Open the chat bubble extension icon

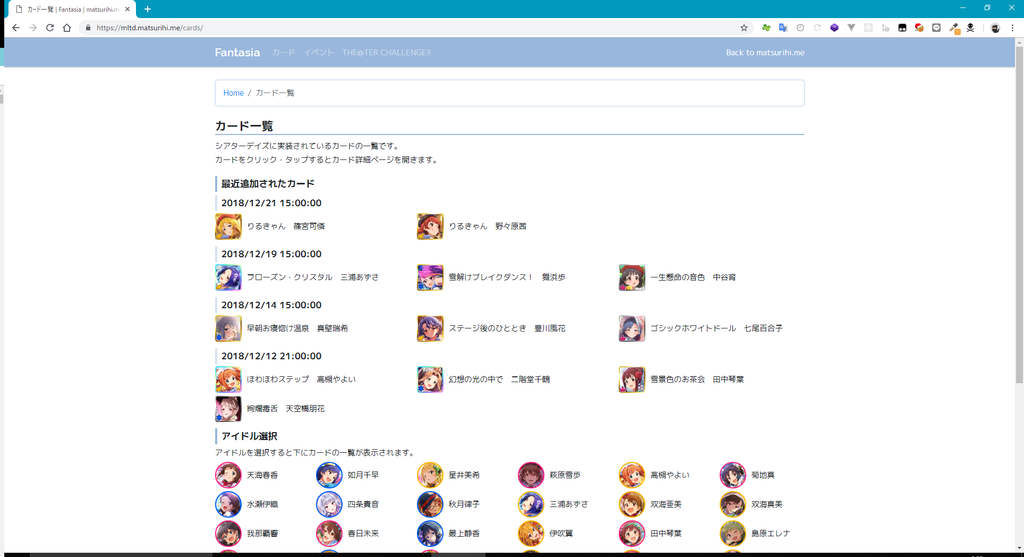pos(936,28)
